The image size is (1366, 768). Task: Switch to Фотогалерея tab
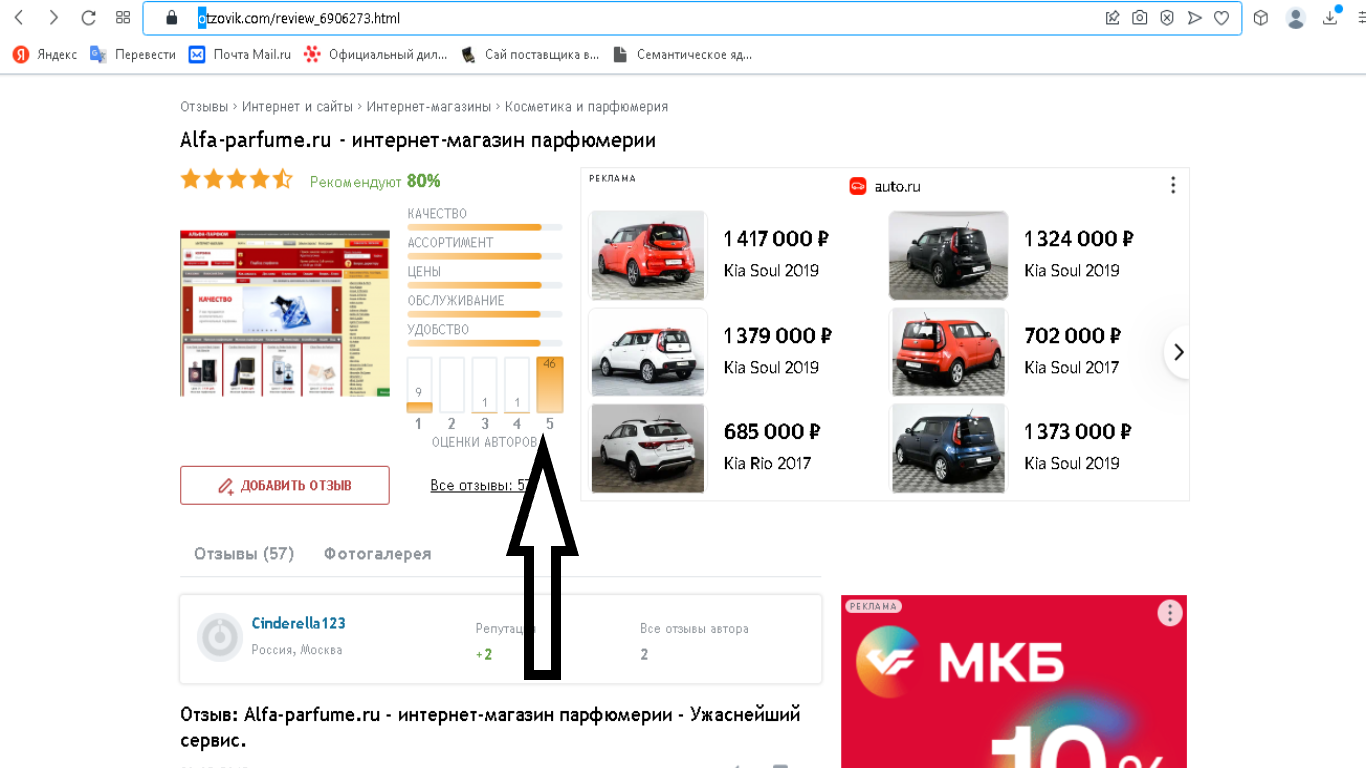(377, 553)
